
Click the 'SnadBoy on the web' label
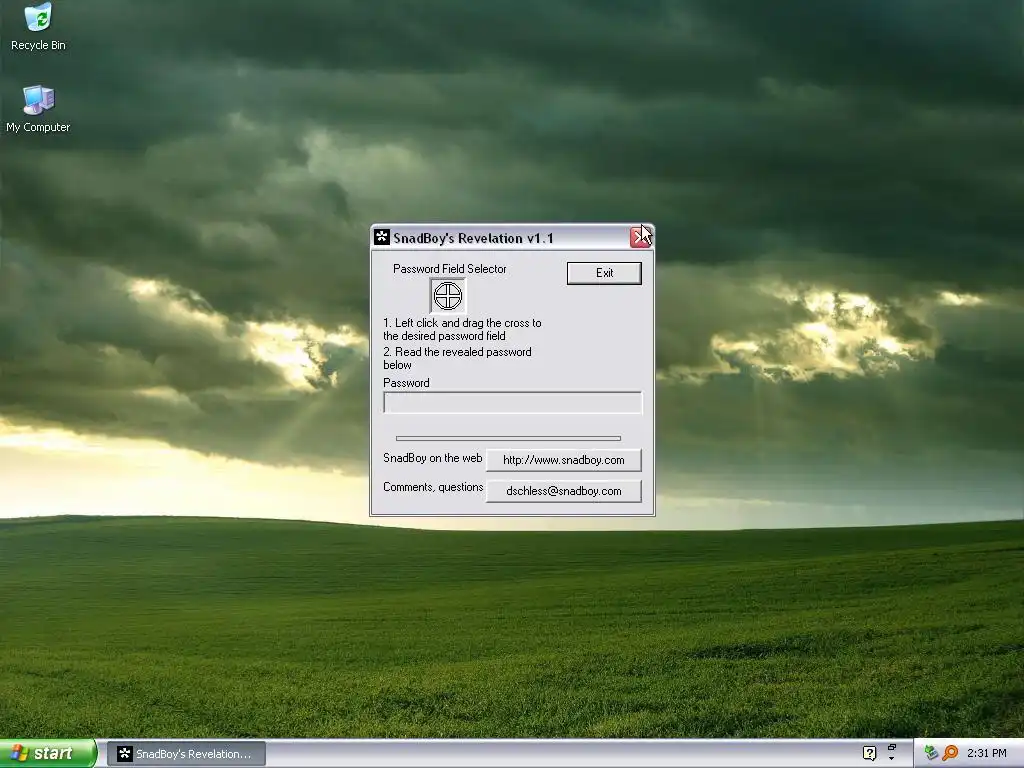click(432, 458)
